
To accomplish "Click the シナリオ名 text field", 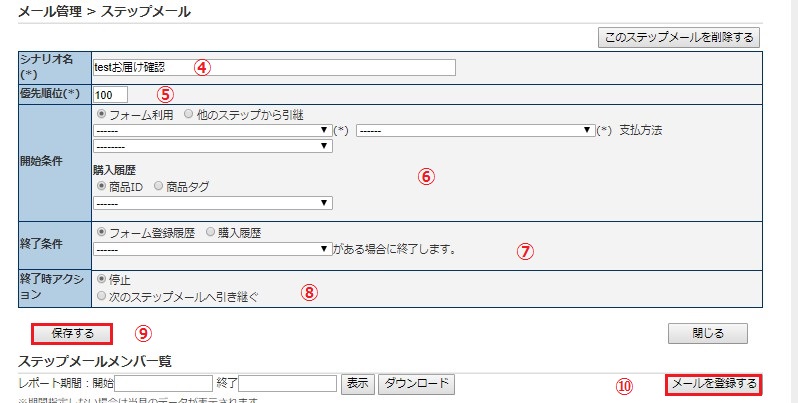I will pos(273,67).
